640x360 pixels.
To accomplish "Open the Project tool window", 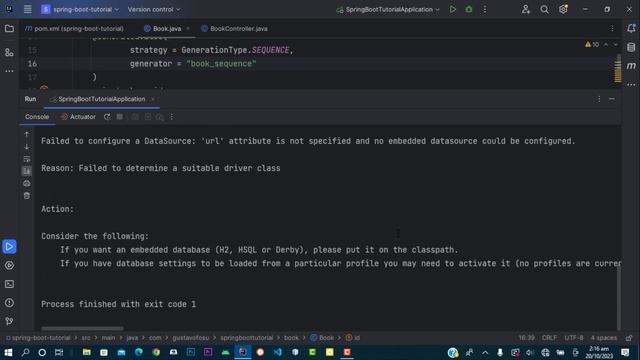I will (9, 29).
